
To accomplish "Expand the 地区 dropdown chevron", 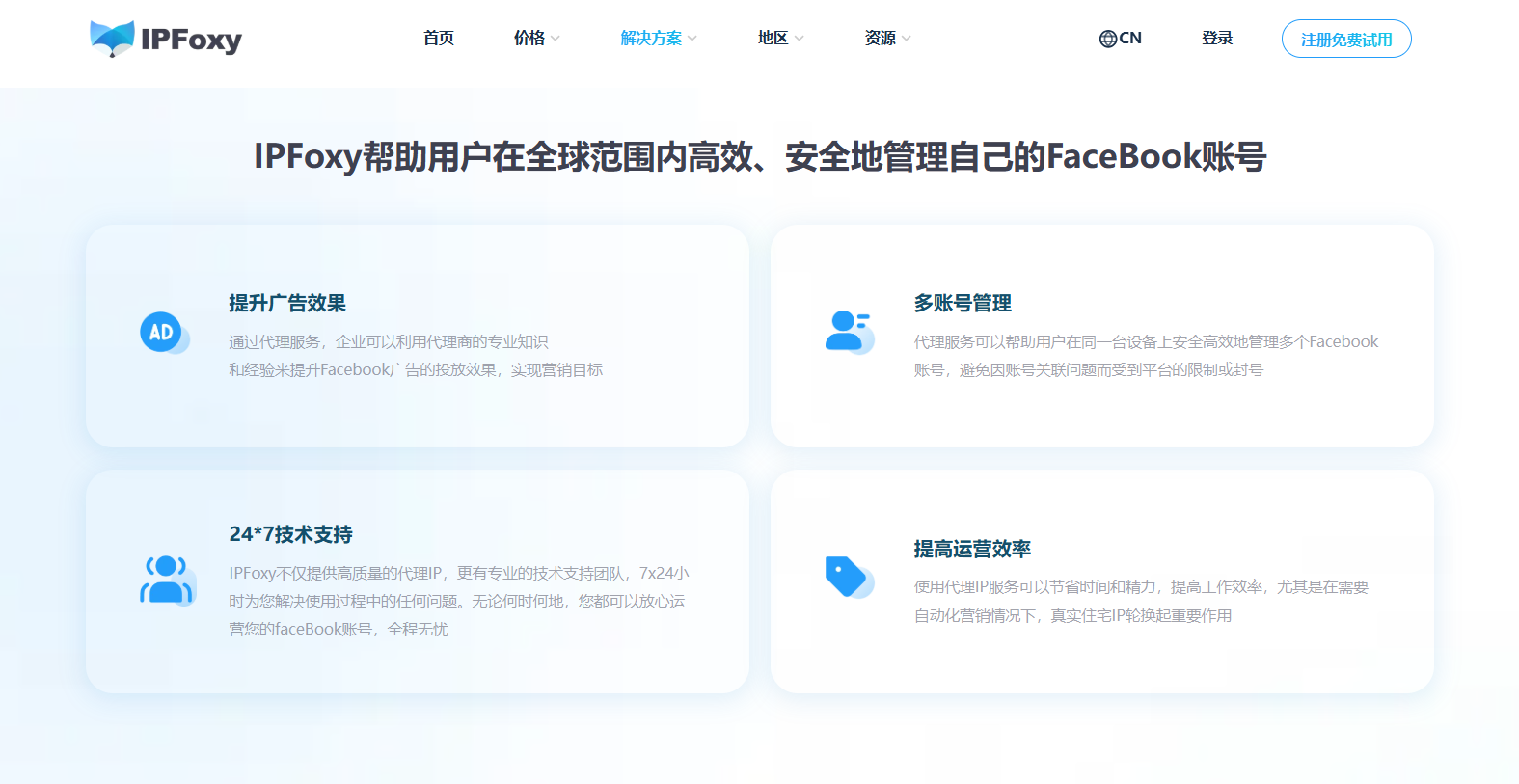I will coord(799,39).
